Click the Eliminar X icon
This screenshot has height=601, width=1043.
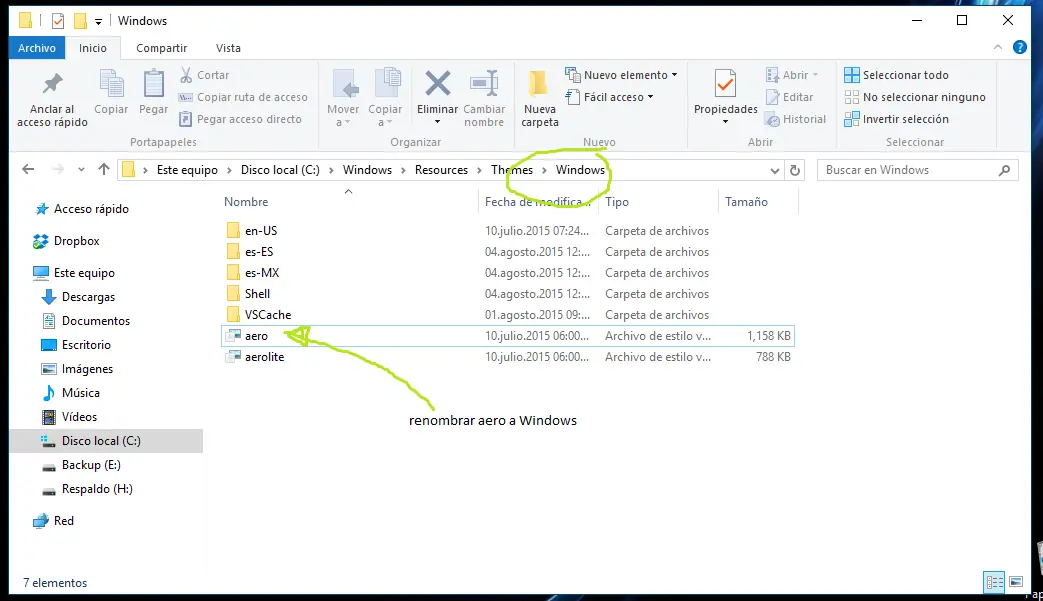438,84
